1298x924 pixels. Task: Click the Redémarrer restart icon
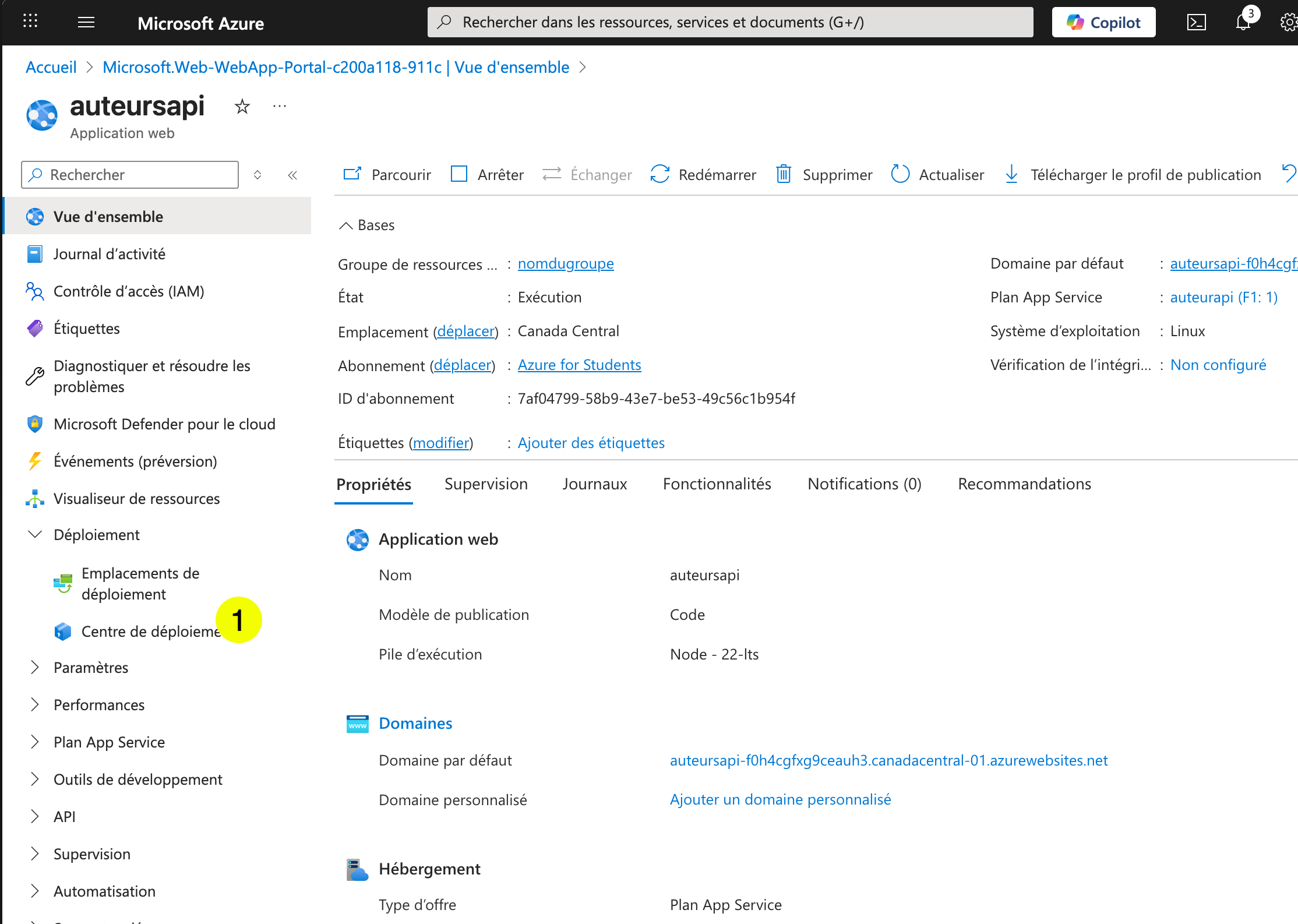(x=660, y=174)
